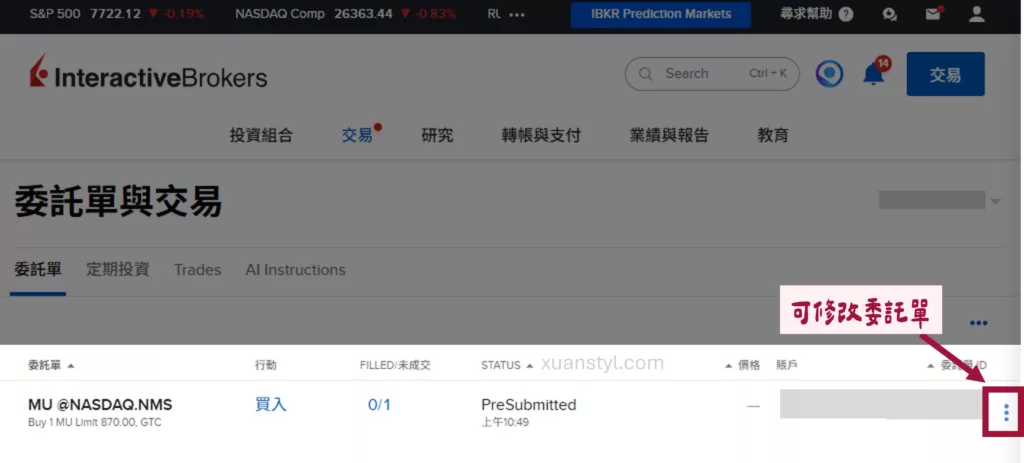
Task: Click the 買入 action link
Action: tap(270, 405)
